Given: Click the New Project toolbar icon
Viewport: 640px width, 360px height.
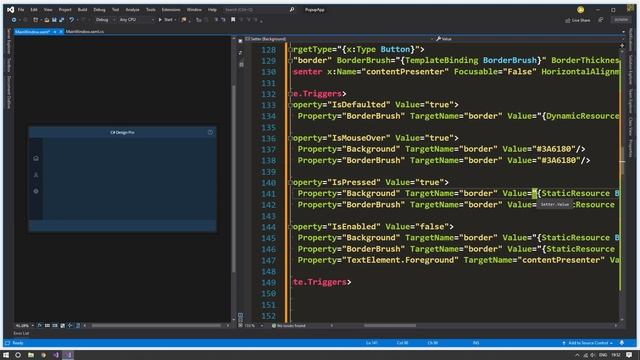Looking at the screenshot, I should [36, 20].
